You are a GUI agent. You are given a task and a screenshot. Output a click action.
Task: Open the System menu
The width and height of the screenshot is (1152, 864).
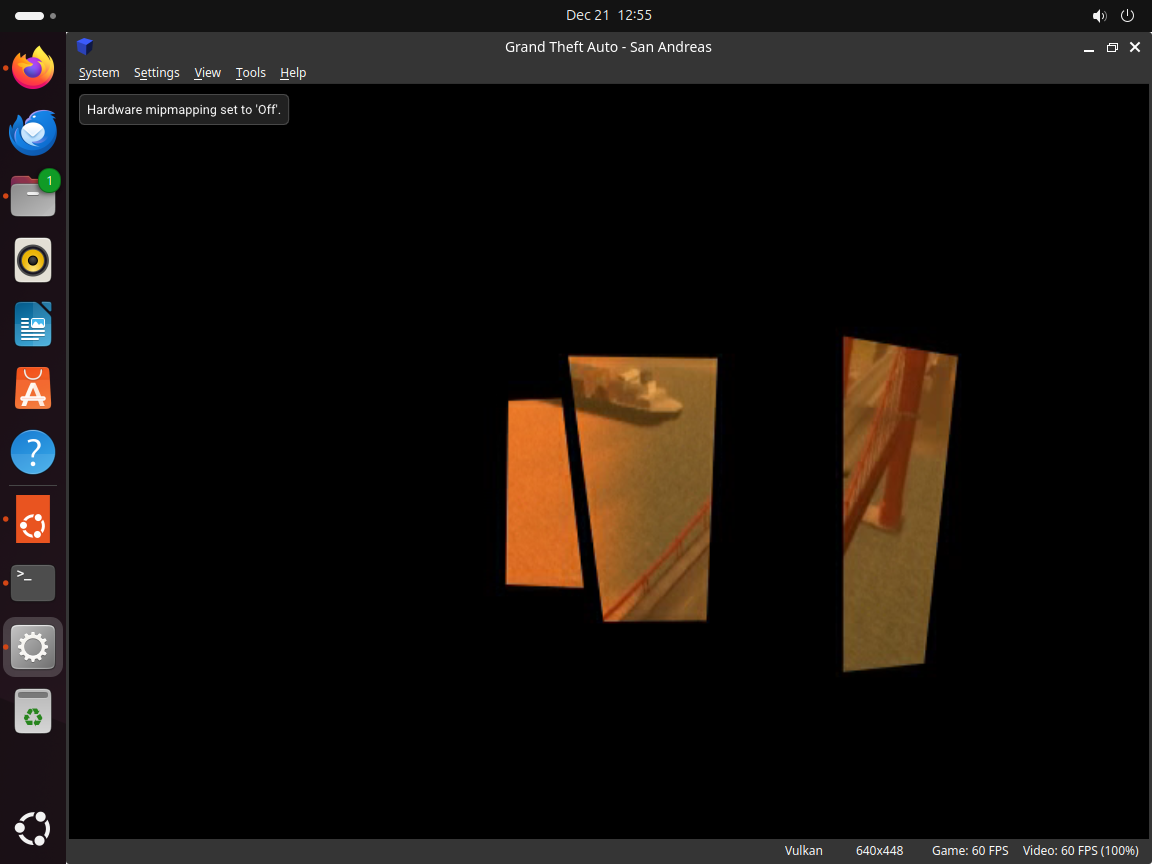tap(99, 73)
